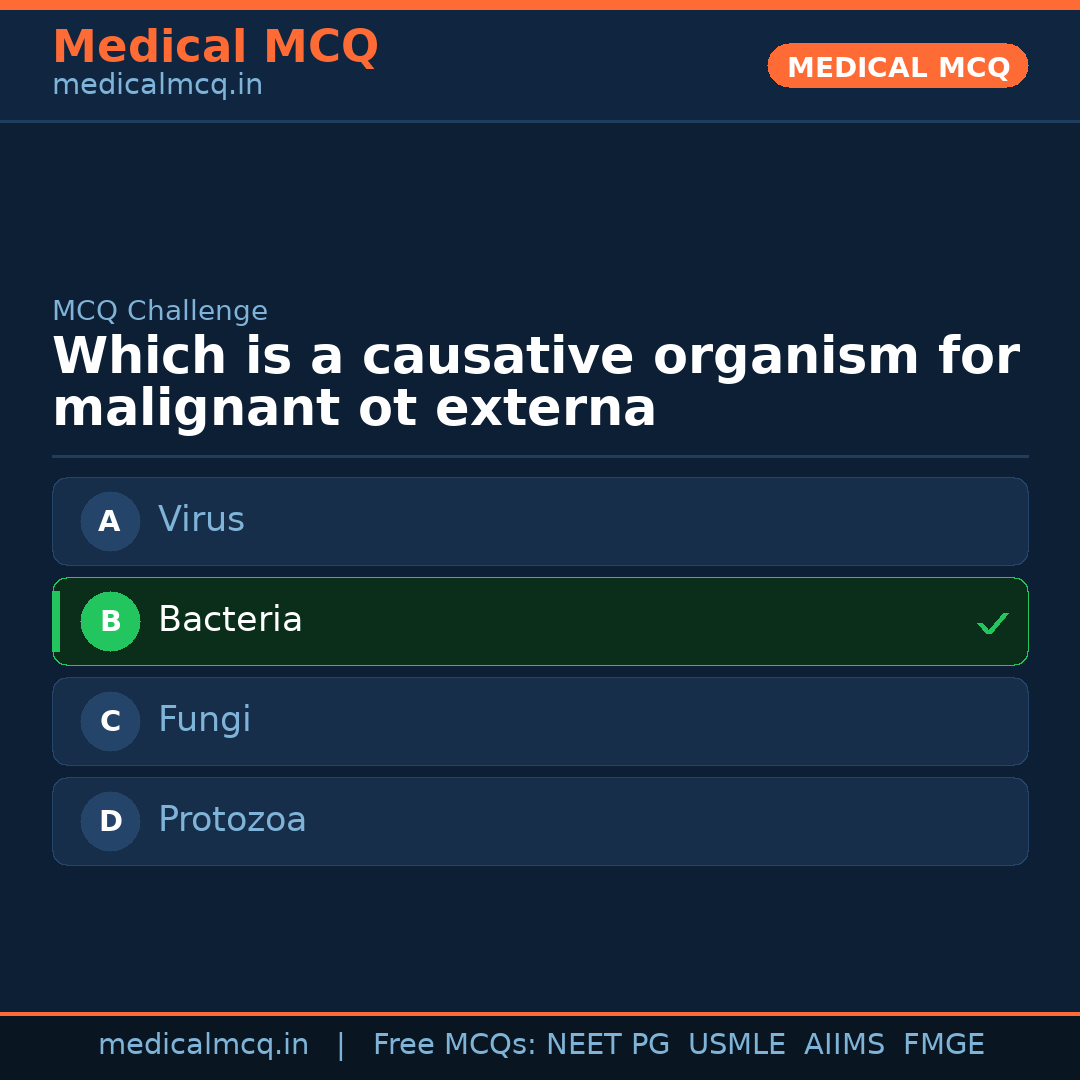Viewport: 1080px width, 1080px height.
Task: Click the circular A badge icon
Action: (x=109, y=521)
